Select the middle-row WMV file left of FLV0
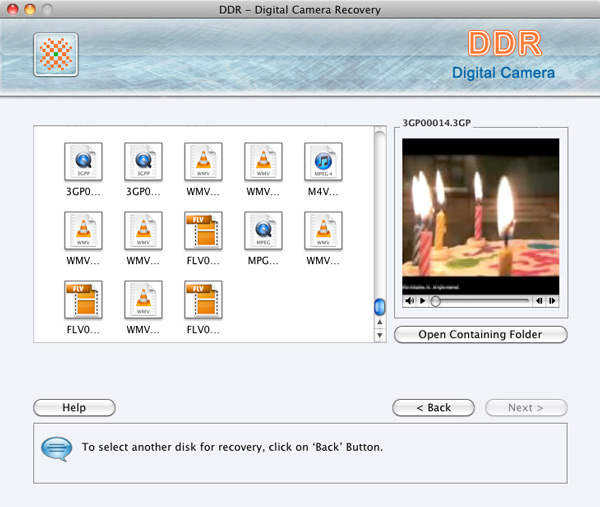Image resolution: width=600 pixels, height=507 pixels. coord(143,231)
